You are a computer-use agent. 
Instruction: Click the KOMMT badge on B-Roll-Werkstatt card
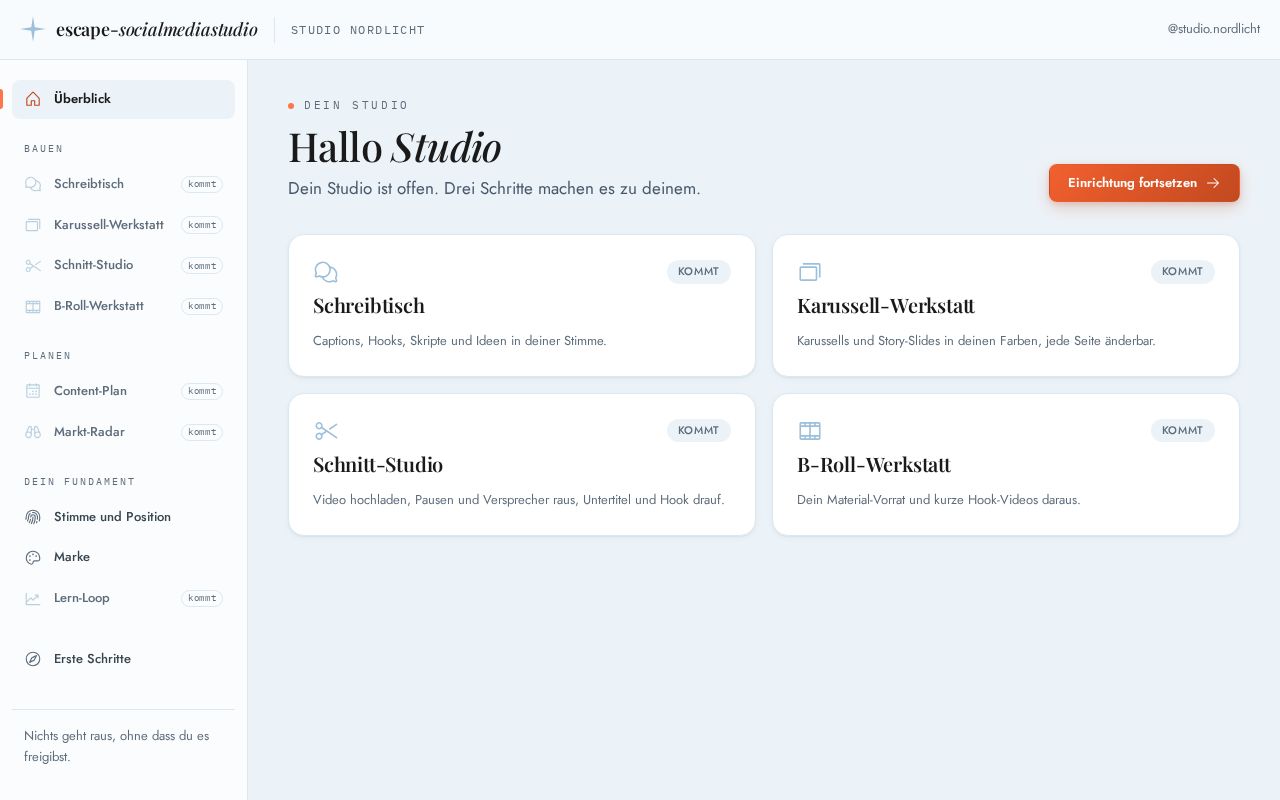(x=1183, y=431)
